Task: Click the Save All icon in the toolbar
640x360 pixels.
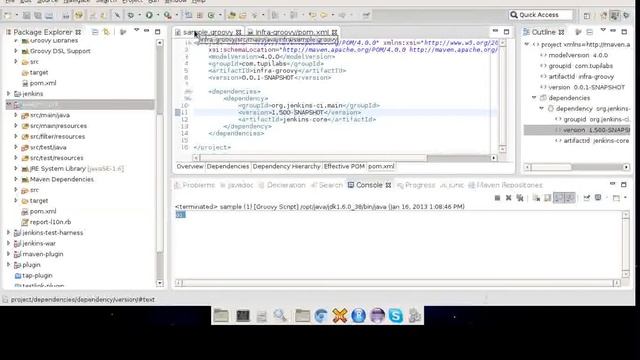Action: (x=38, y=16)
